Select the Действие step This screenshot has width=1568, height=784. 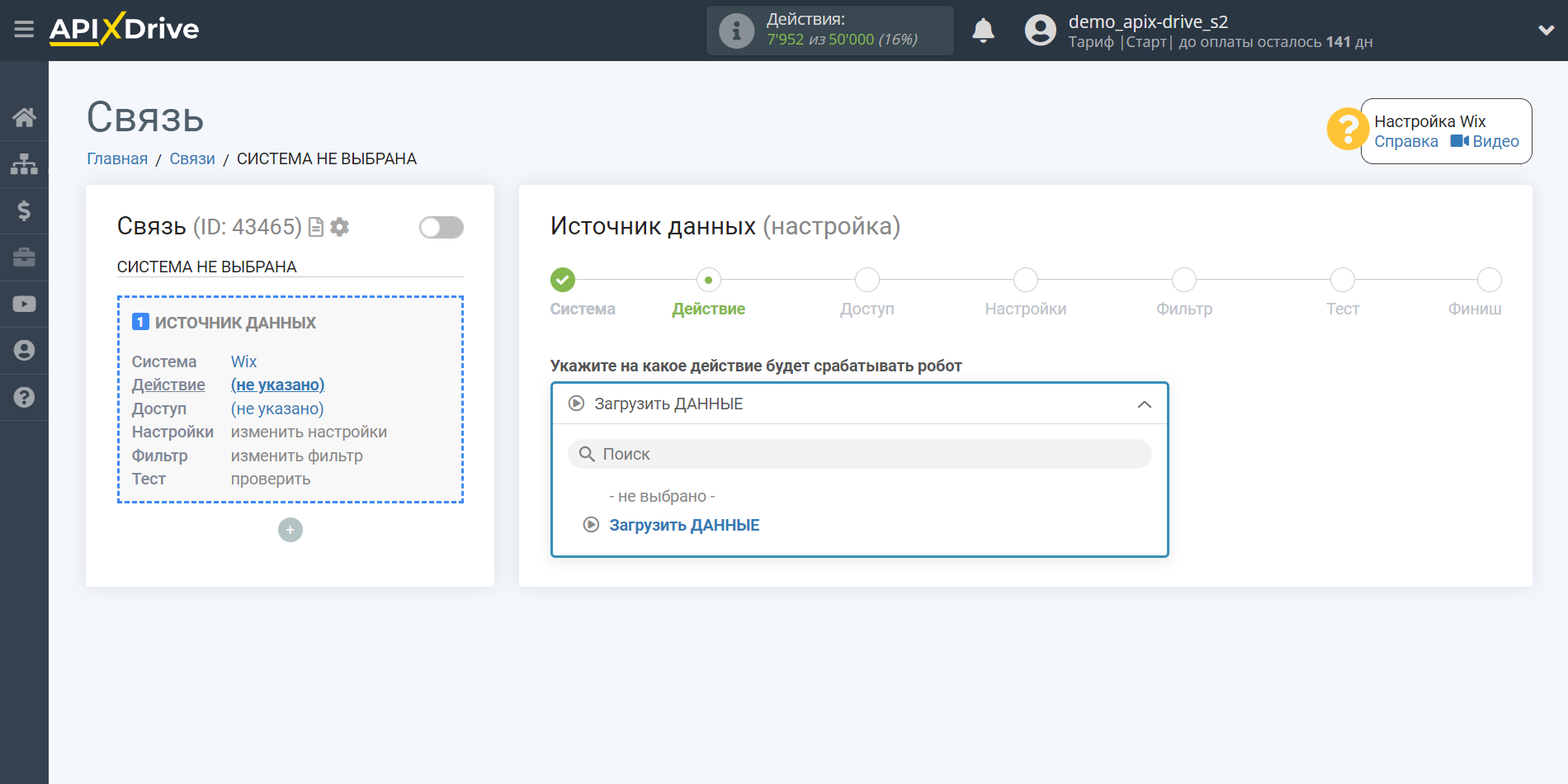[x=709, y=280]
